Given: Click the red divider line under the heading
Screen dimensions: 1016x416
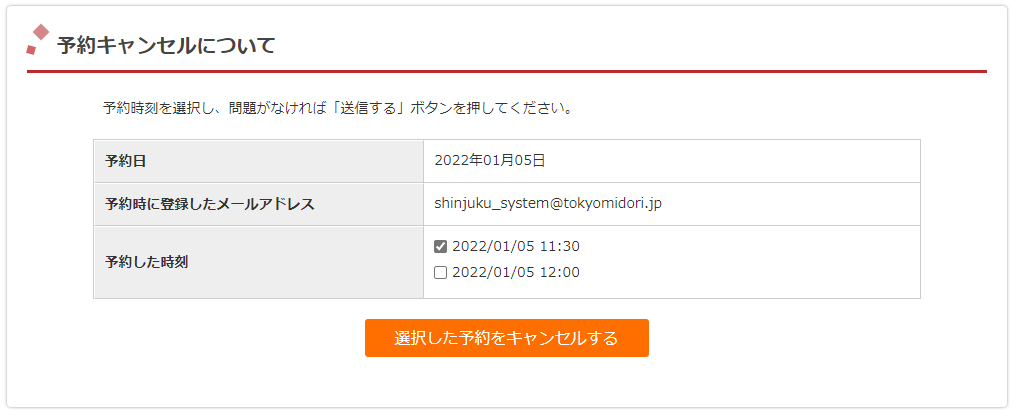Looking at the screenshot, I should (507, 71).
